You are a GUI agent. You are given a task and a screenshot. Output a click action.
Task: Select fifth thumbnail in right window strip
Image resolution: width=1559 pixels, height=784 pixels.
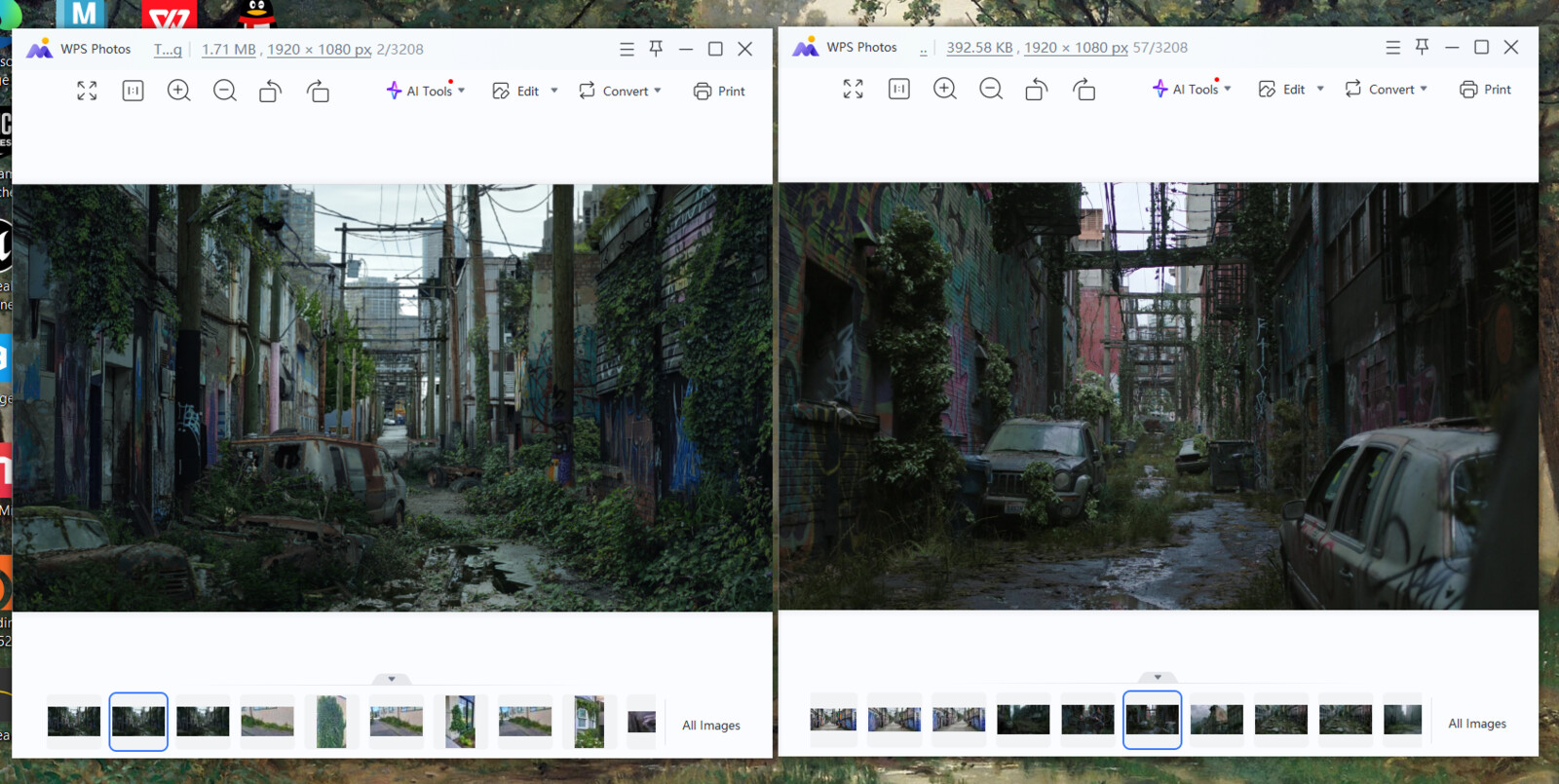tap(1087, 720)
